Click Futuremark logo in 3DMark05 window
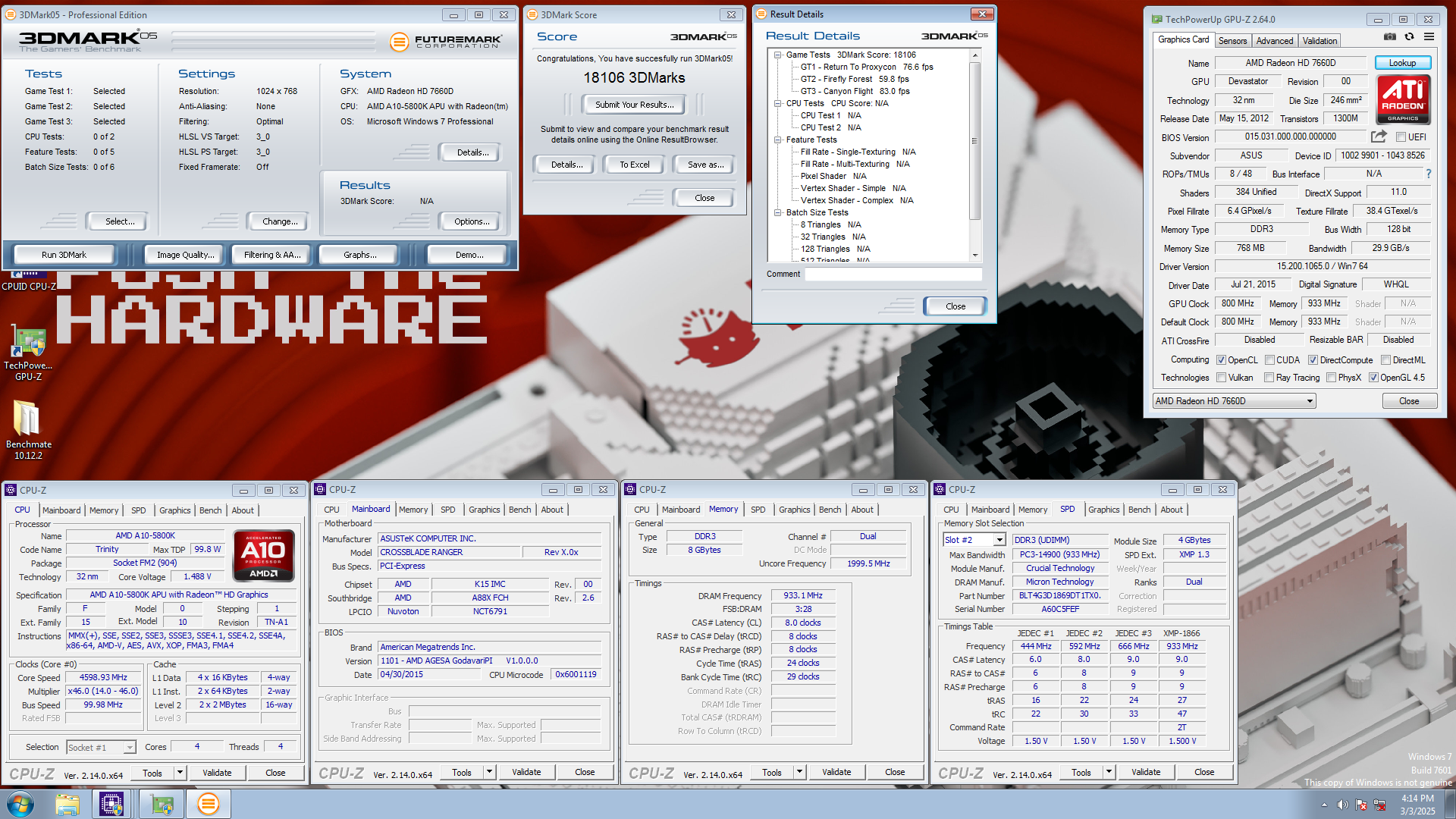This screenshot has width=1456, height=819. tap(445, 42)
